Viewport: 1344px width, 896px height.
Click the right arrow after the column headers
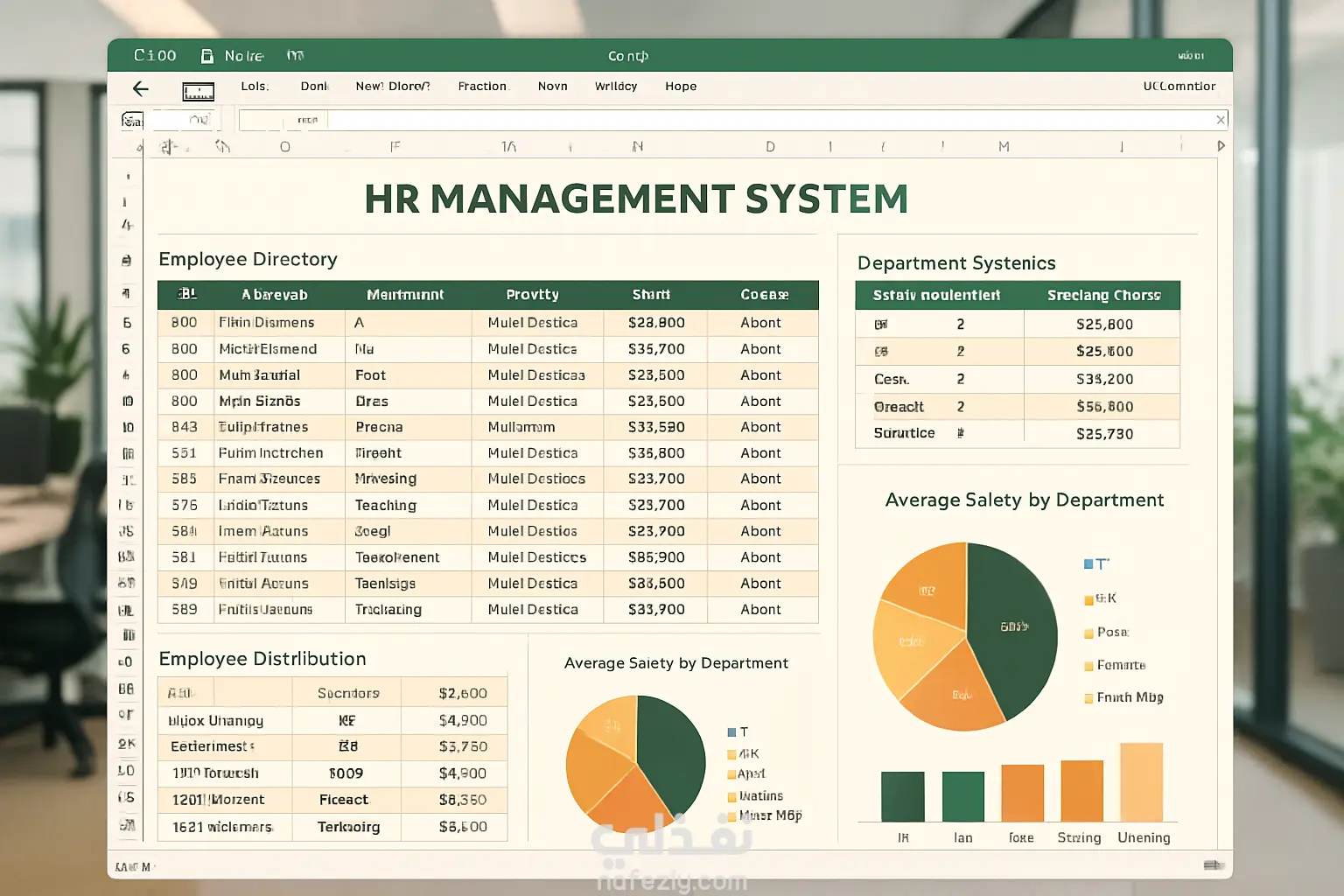pos(1221,146)
